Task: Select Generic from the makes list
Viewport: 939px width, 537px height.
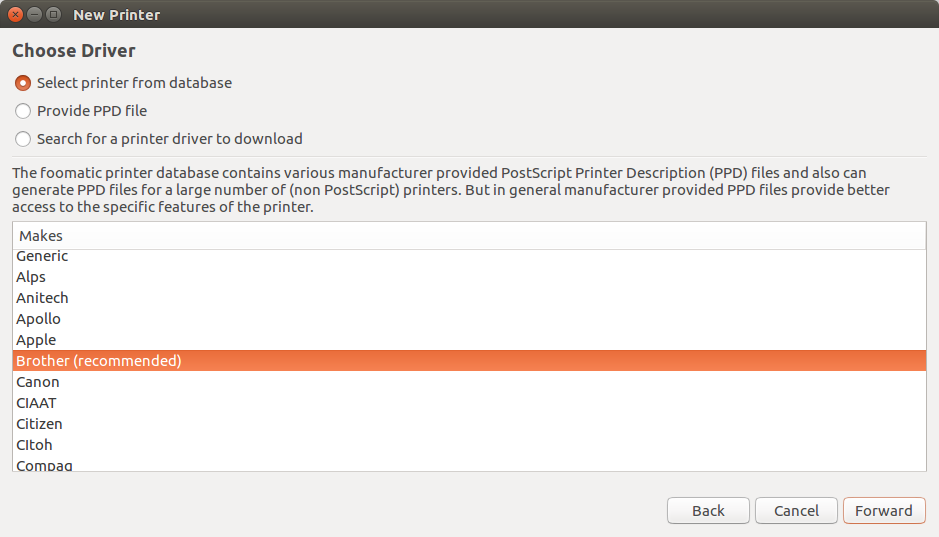Action: point(42,256)
